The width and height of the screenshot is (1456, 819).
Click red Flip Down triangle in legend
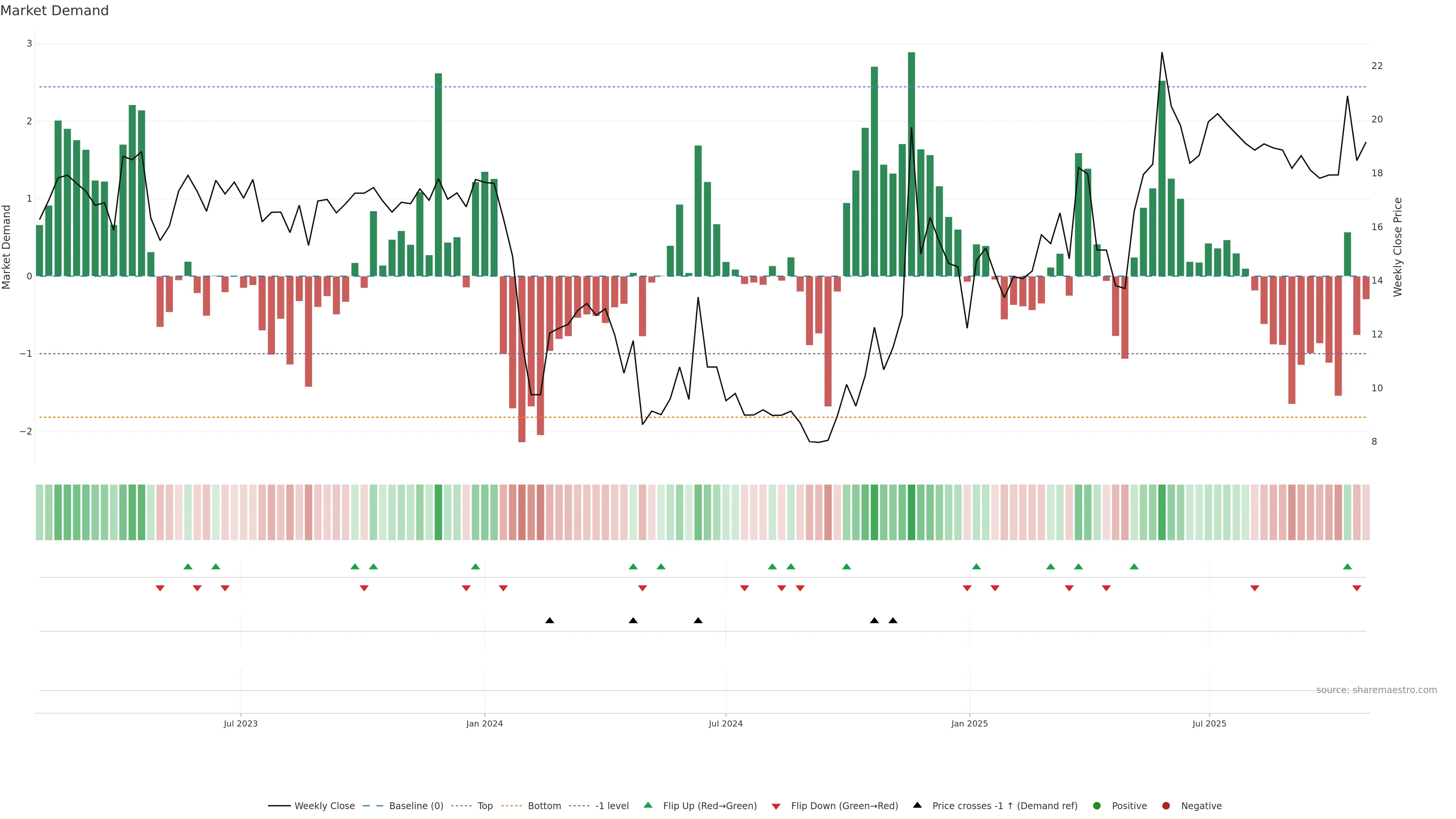[776, 806]
